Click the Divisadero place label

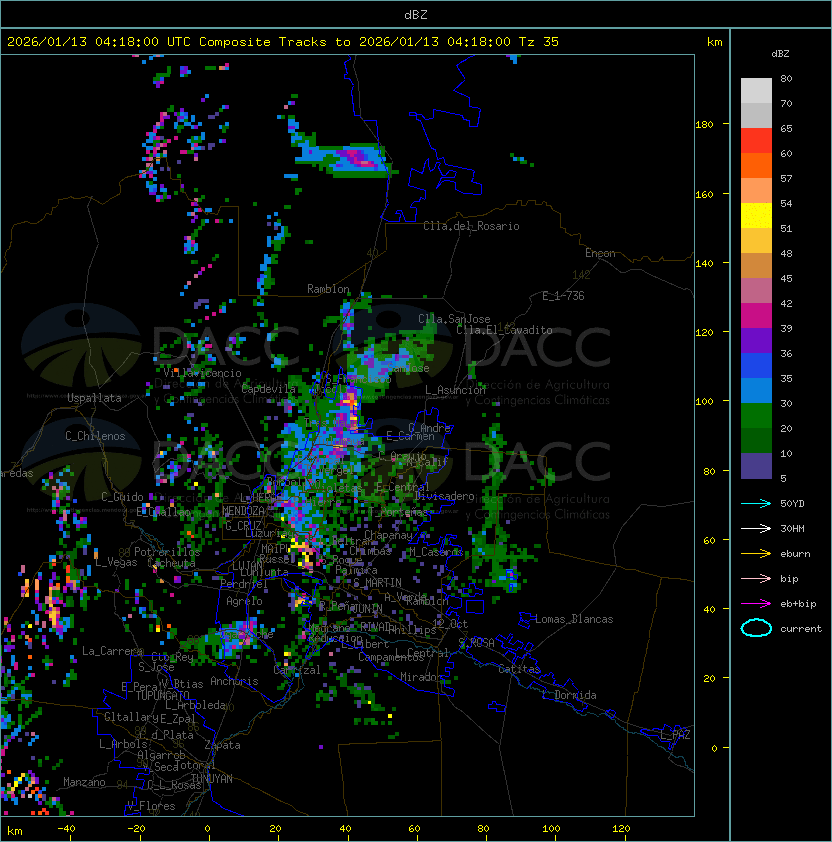444,496
